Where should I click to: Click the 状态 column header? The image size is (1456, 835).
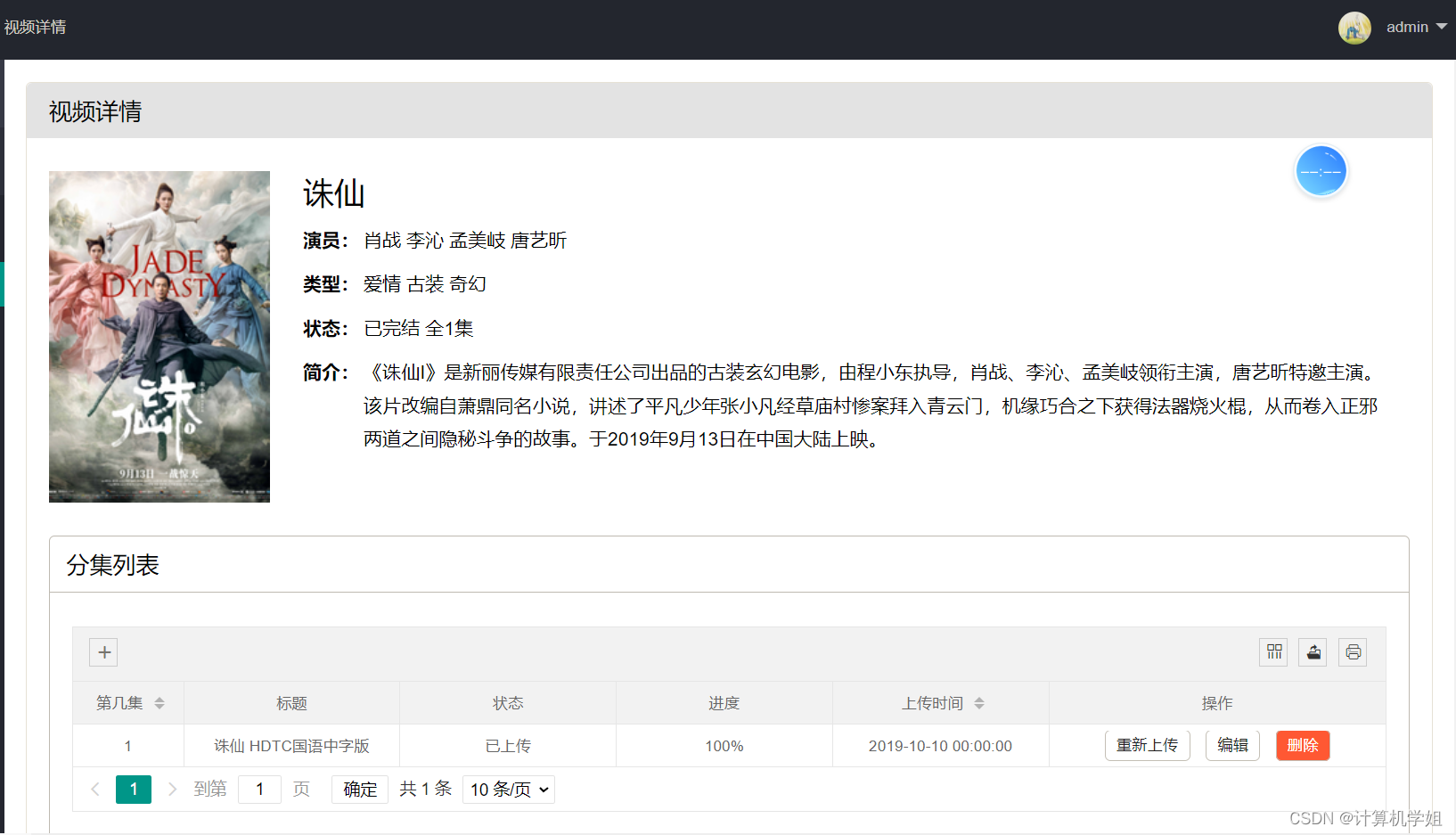click(x=508, y=703)
